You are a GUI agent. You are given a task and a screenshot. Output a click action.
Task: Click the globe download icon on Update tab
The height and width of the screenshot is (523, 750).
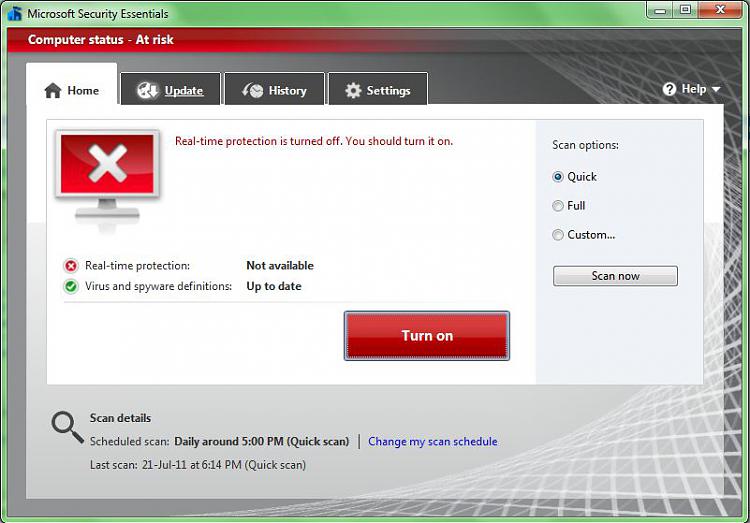(148, 90)
